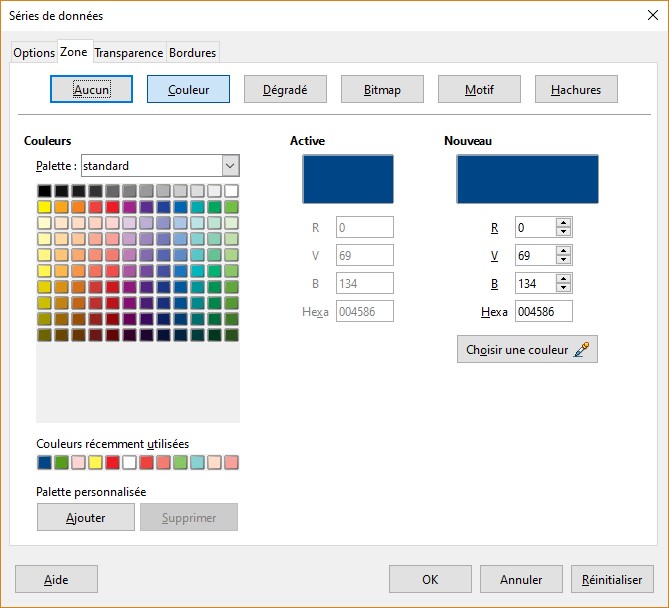Viewport: 669px width, 608px height.
Task: Increase the R value with up arrow
Action: click(x=563, y=223)
